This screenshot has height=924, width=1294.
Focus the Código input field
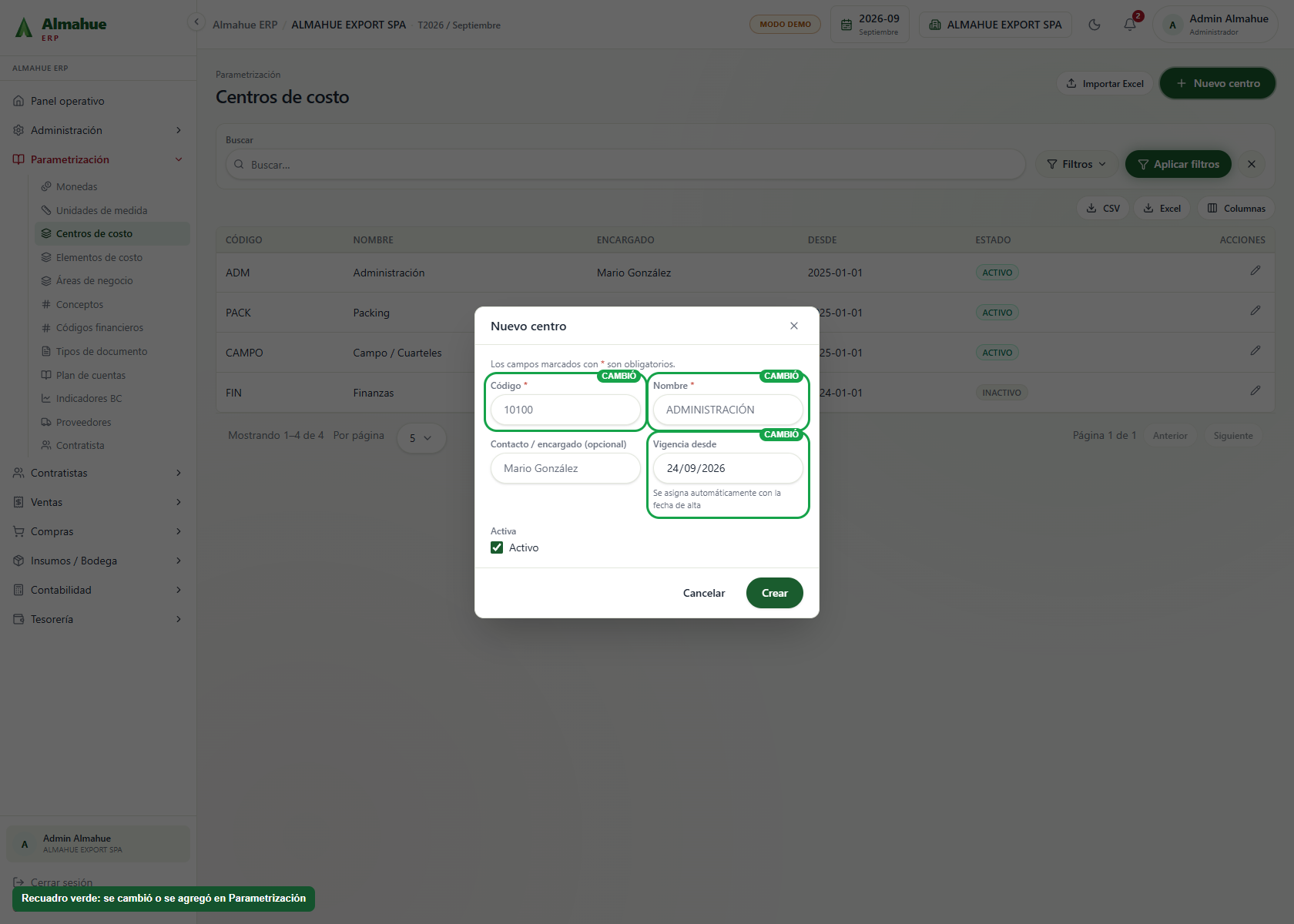click(565, 410)
